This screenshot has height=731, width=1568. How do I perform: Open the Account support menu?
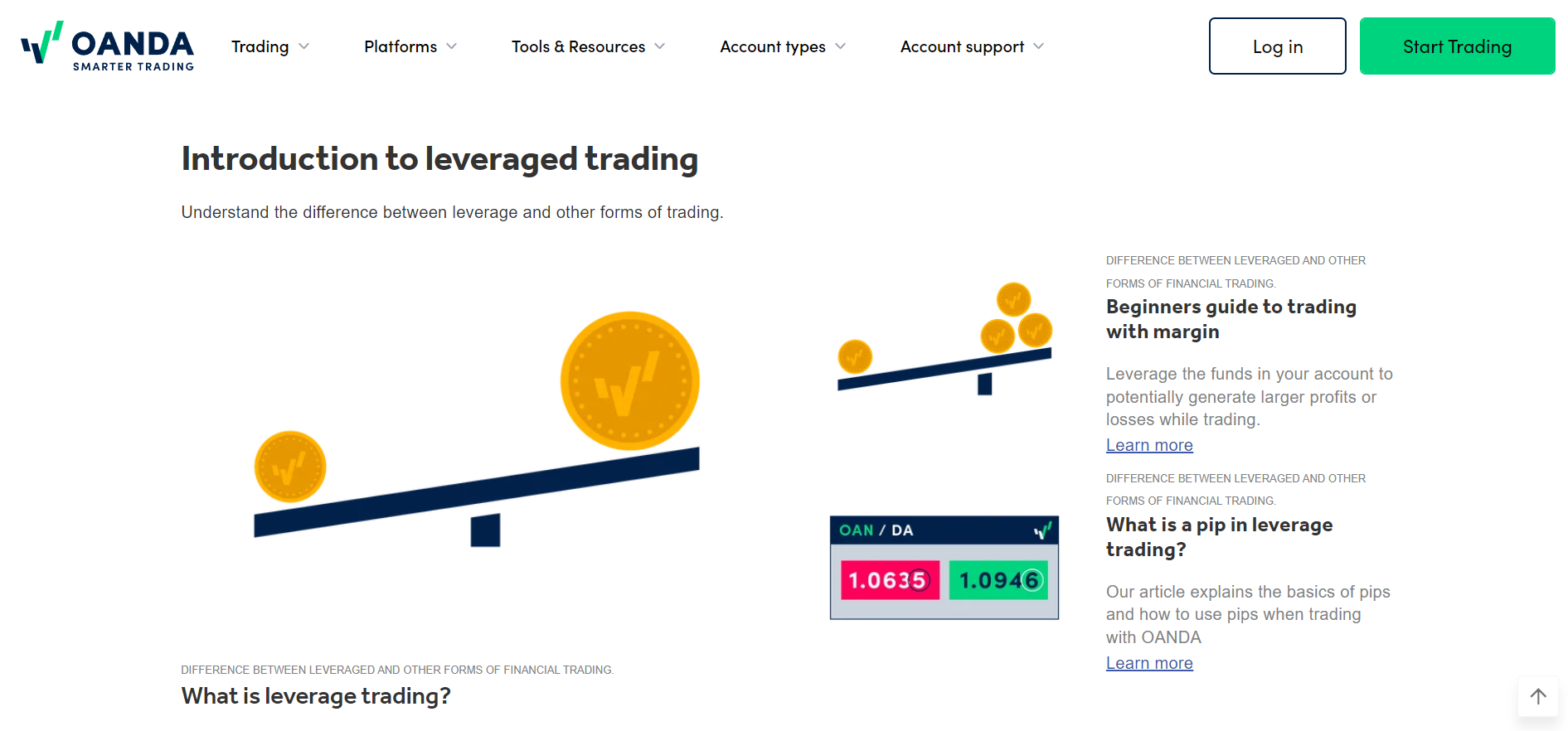[962, 47]
